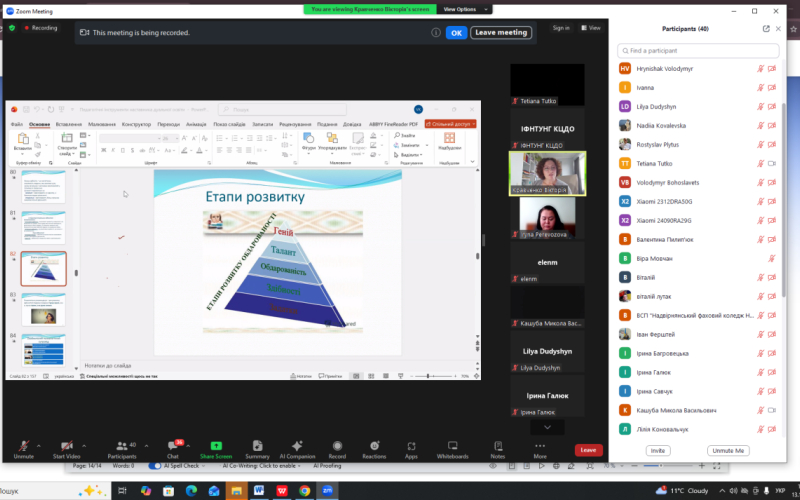Viewport: 800px width, 500px height.
Task: Click the Unmute Me button
Action: pyautogui.click(x=728, y=451)
